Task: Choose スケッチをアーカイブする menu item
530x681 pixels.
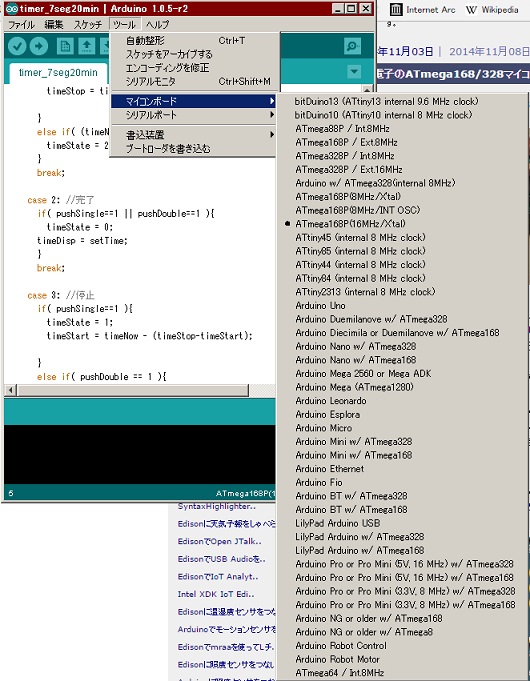Action: coord(195,54)
